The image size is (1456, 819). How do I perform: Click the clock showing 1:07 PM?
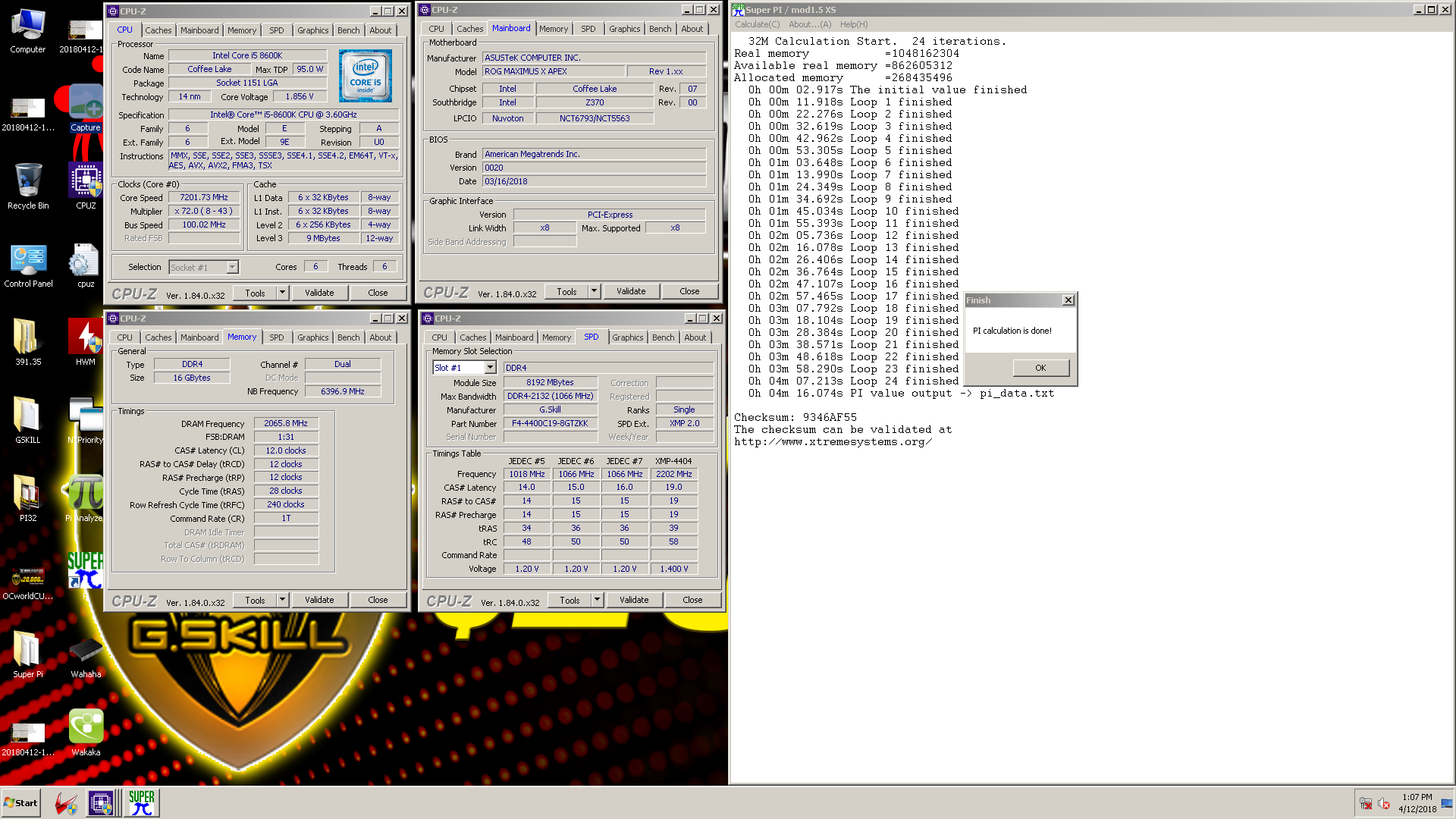pos(1417,797)
